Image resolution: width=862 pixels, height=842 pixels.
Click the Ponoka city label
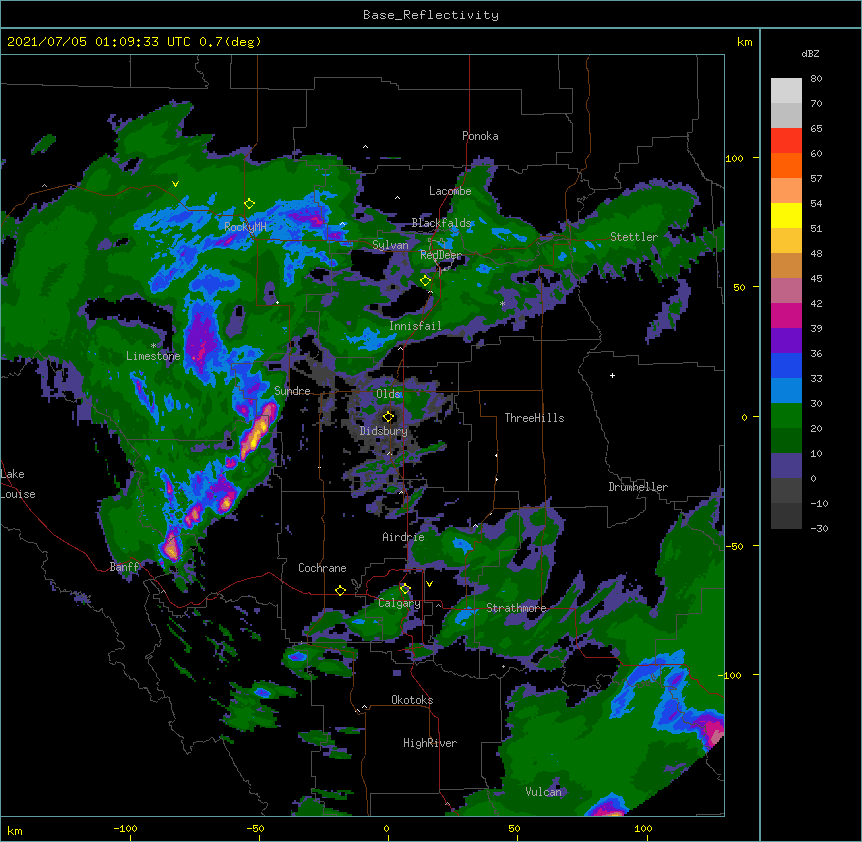tap(480, 136)
